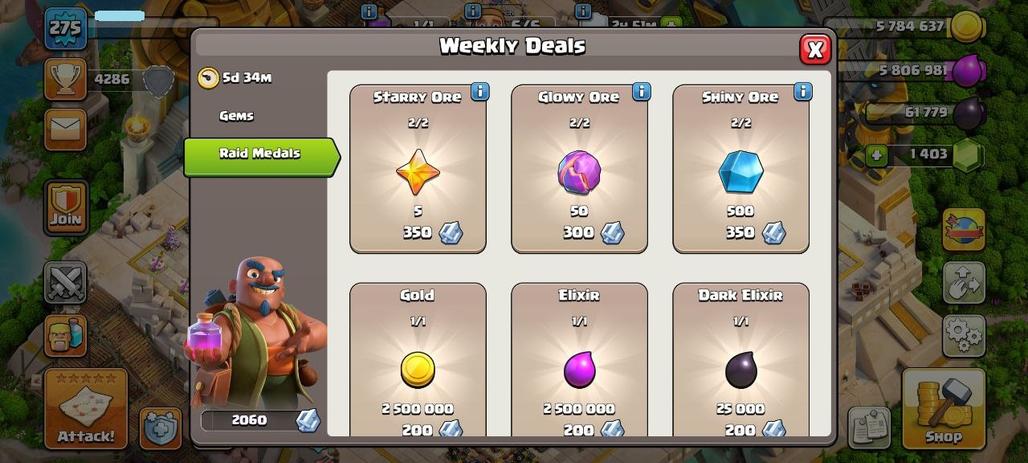Open info for Glowy Ore deal
Image resolution: width=1028 pixels, height=463 pixels.
tap(641, 92)
